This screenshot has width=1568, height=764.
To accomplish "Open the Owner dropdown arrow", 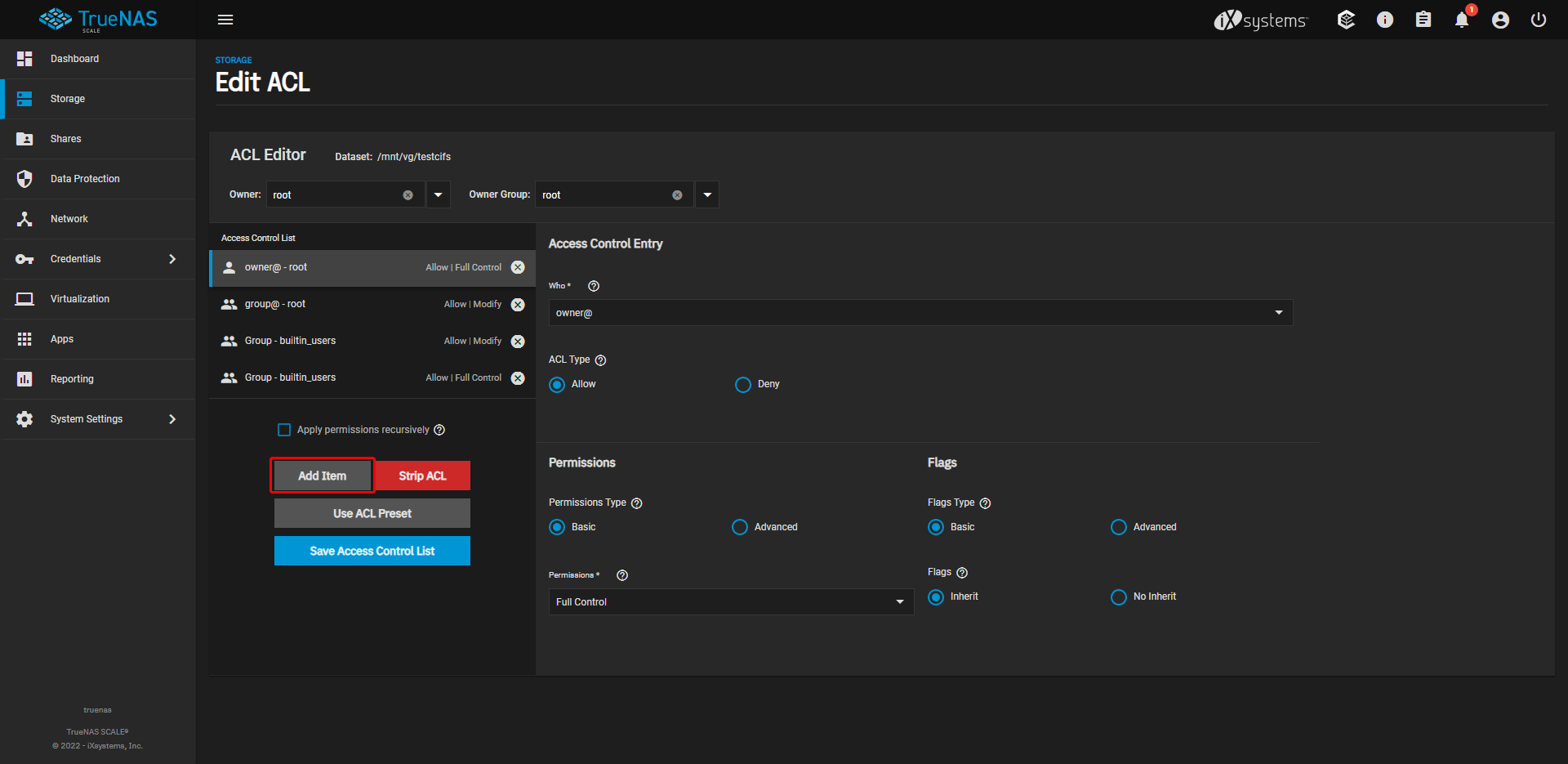I will 439,194.
